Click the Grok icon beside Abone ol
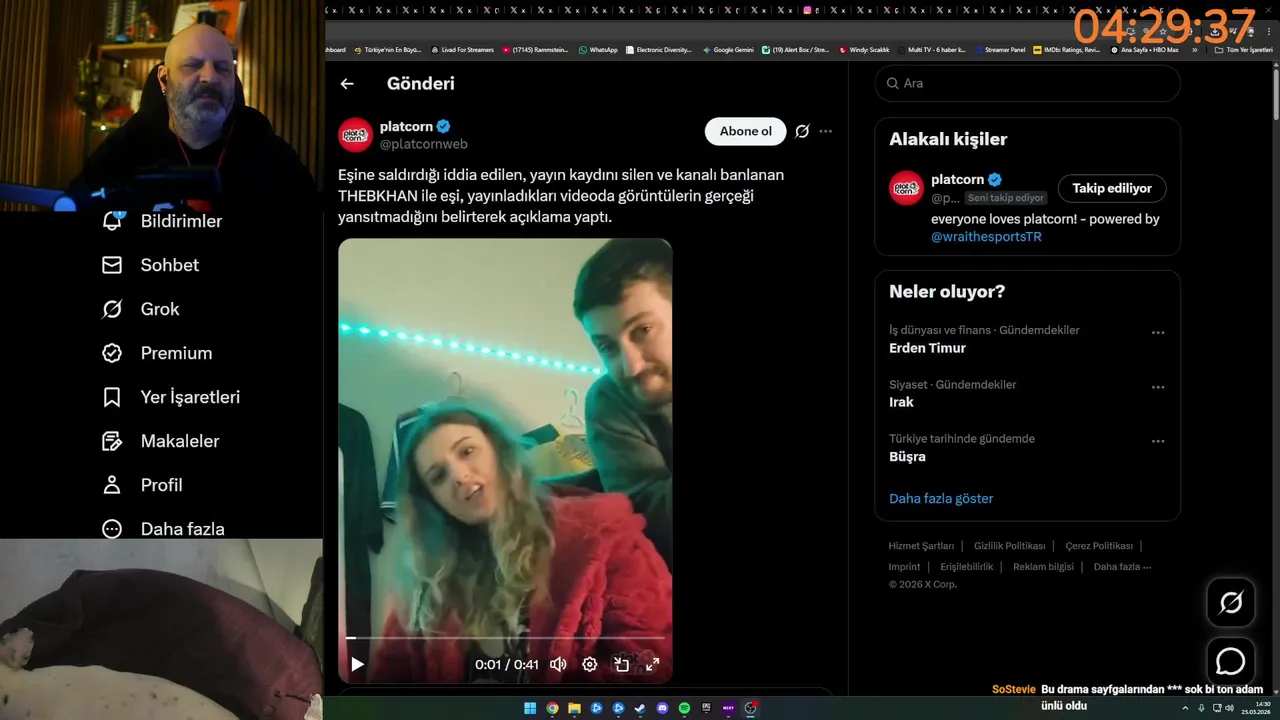This screenshot has height=720, width=1280. click(x=802, y=131)
